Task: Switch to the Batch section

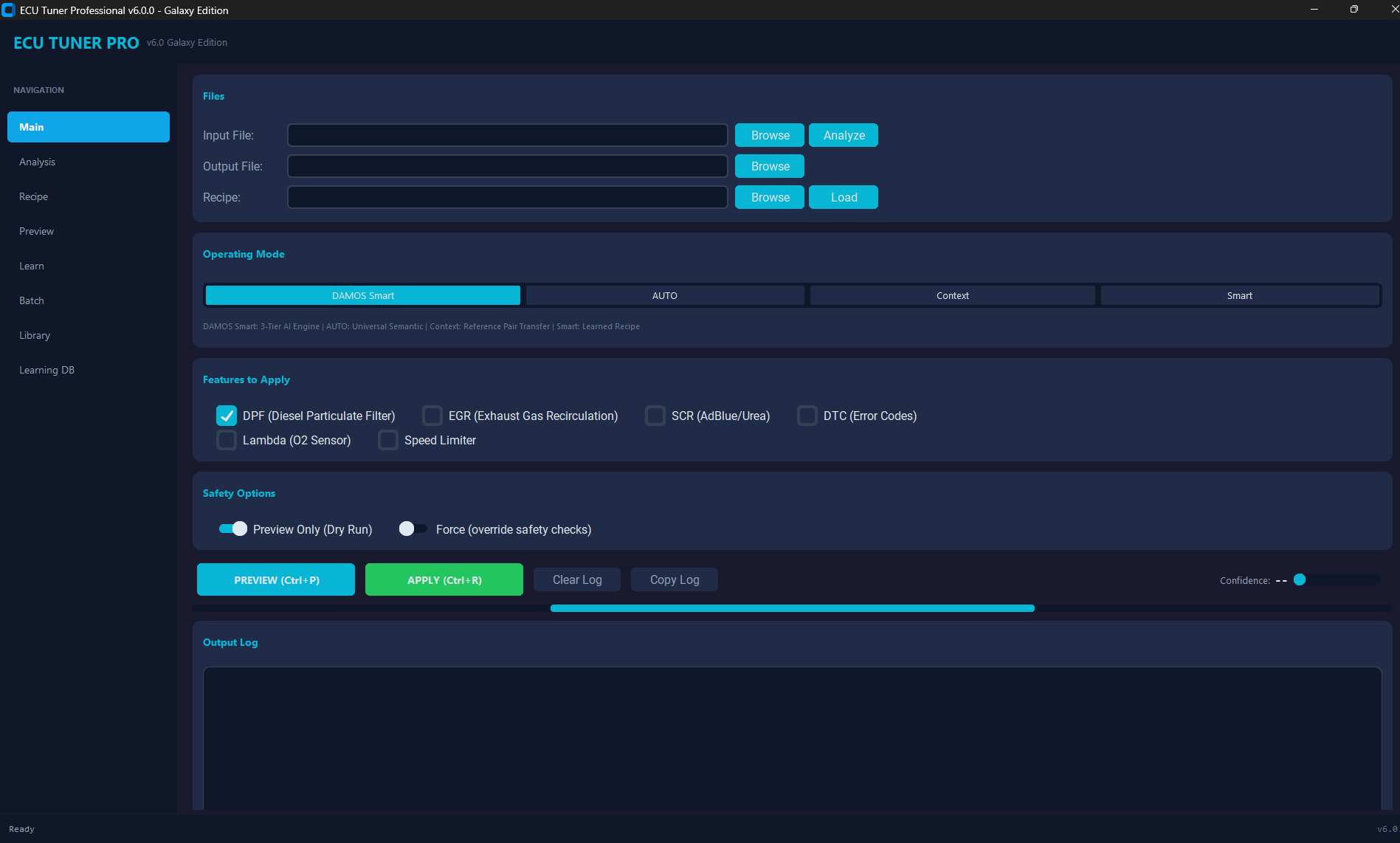Action: tap(32, 300)
